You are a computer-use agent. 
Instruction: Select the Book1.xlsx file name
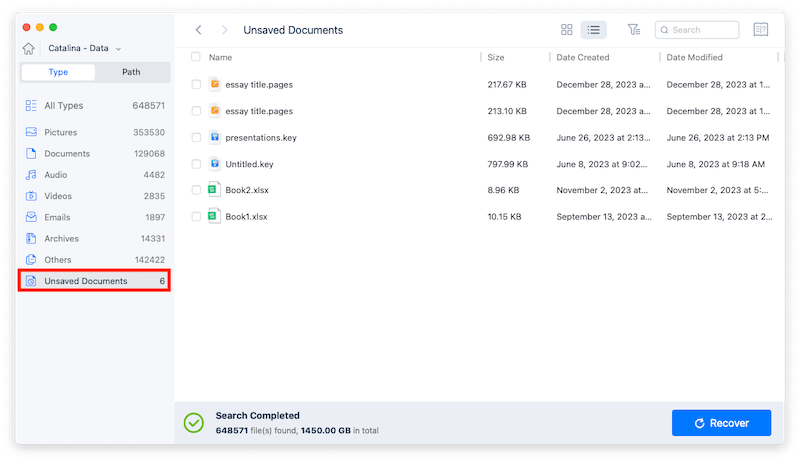pyautogui.click(x=246, y=217)
